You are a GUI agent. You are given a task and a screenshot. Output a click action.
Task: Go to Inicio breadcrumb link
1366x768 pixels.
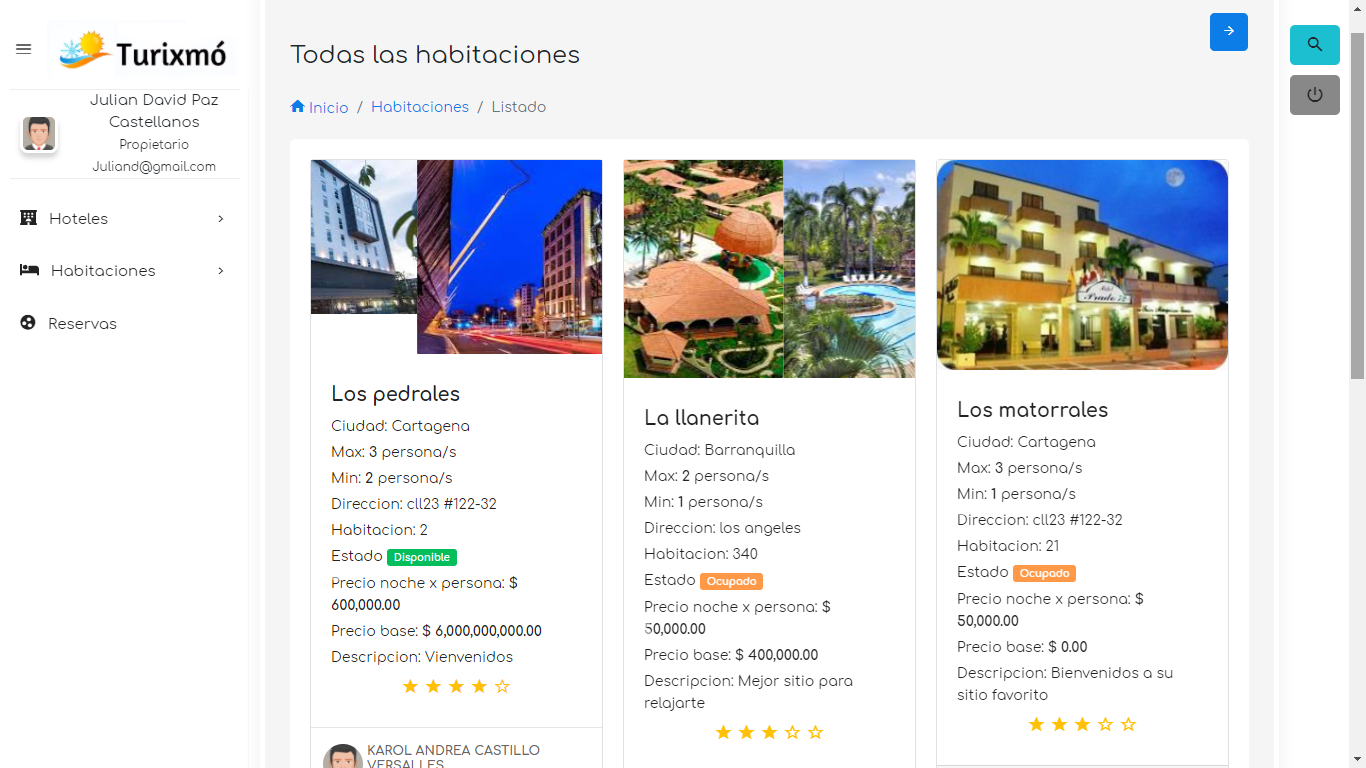point(328,108)
